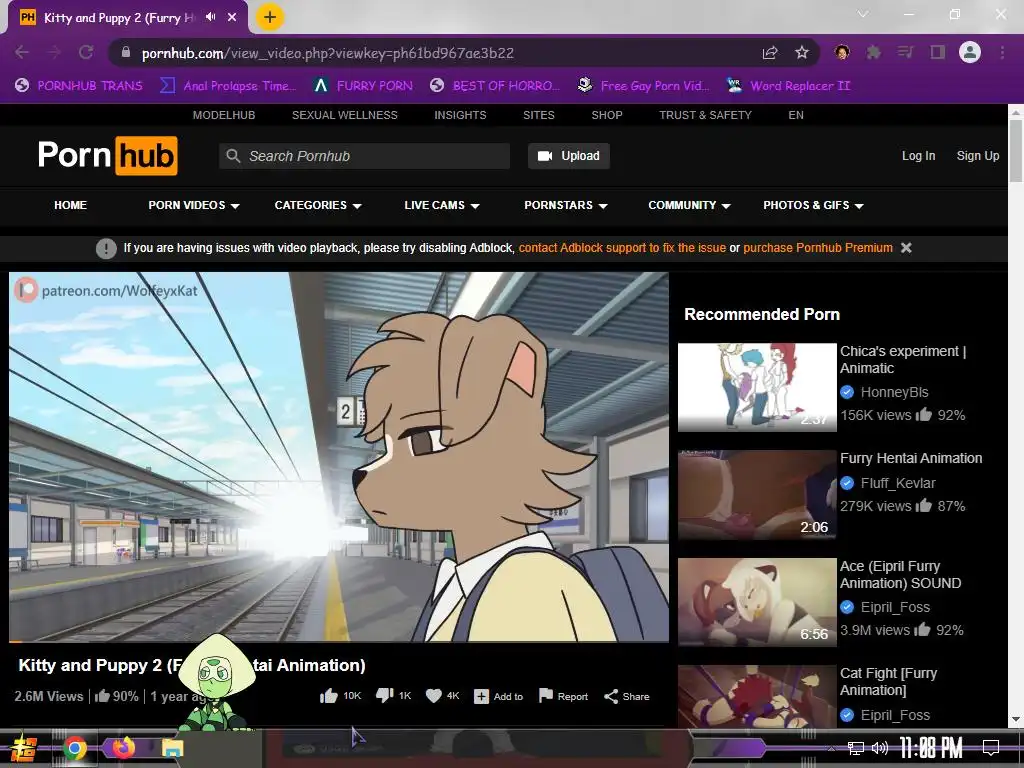Open the MODELHUB top link
This screenshot has width=1024, height=768.
[224, 115]
